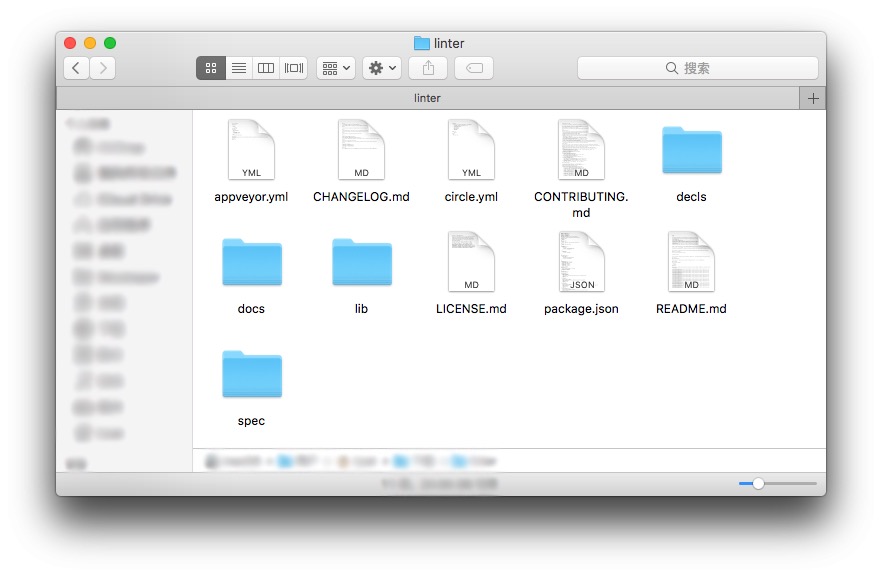Click the Edit Tags button
This screenshot has width=882, height=576.
[x=474, y=68]
